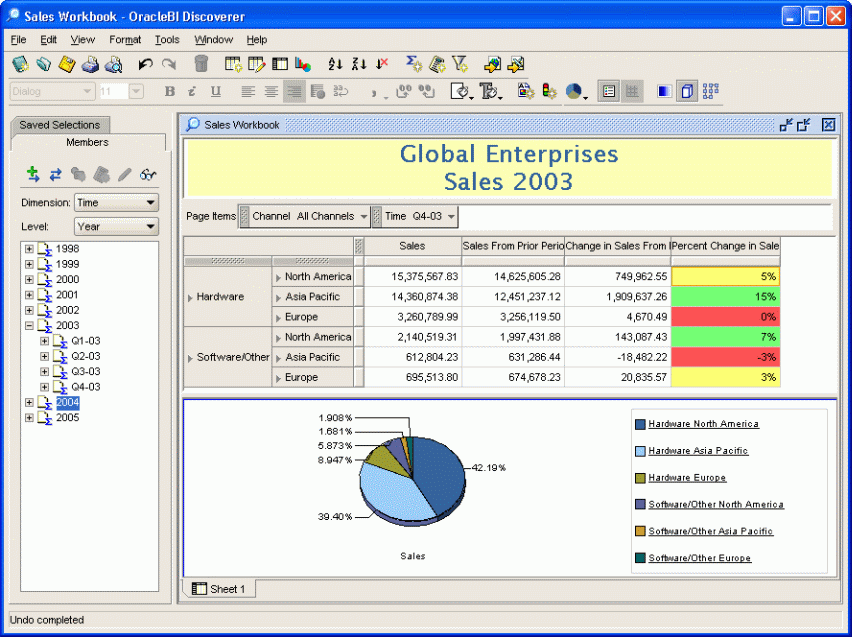852x637 pixels.
Task: Open the File menu
Action: tap(18, 40)
